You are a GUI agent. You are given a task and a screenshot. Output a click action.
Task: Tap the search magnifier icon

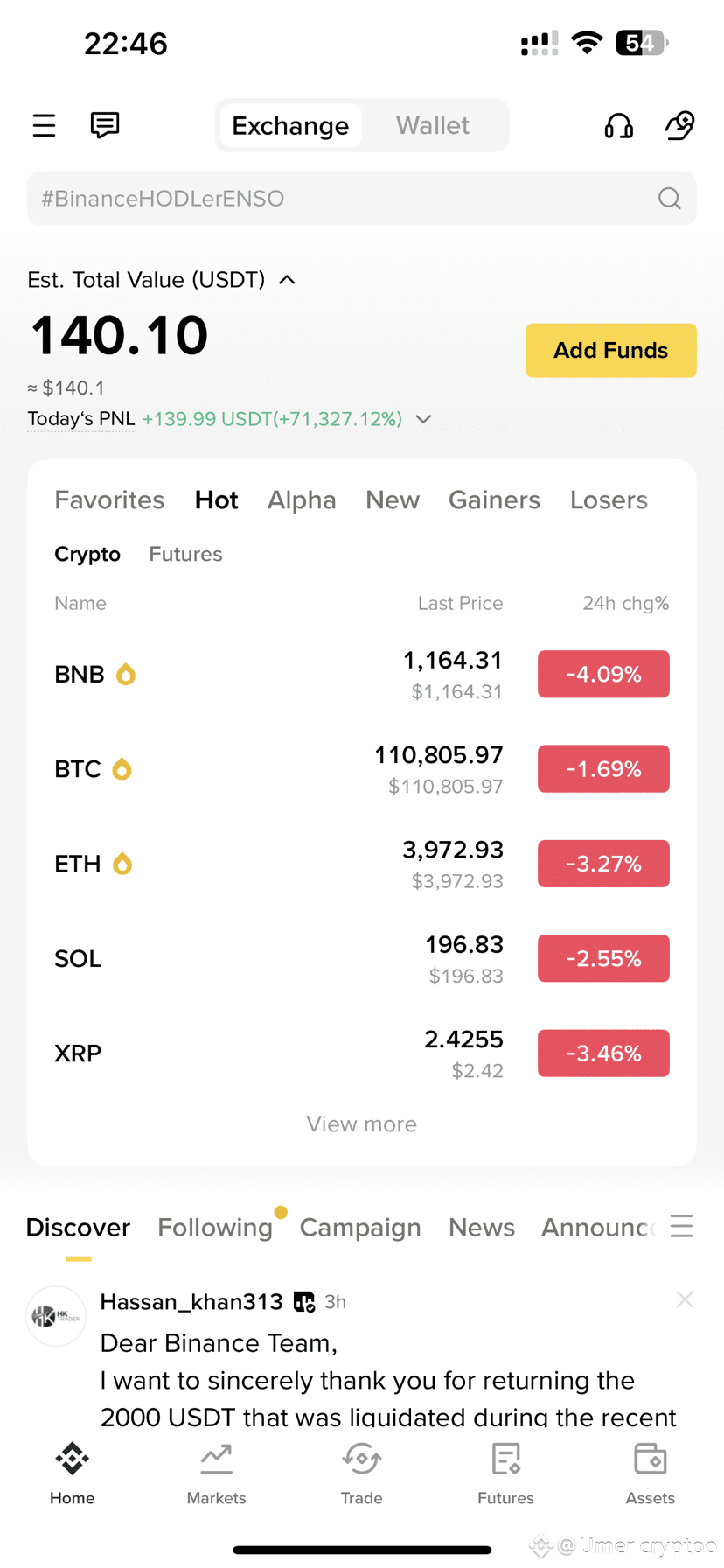[670, 199]
